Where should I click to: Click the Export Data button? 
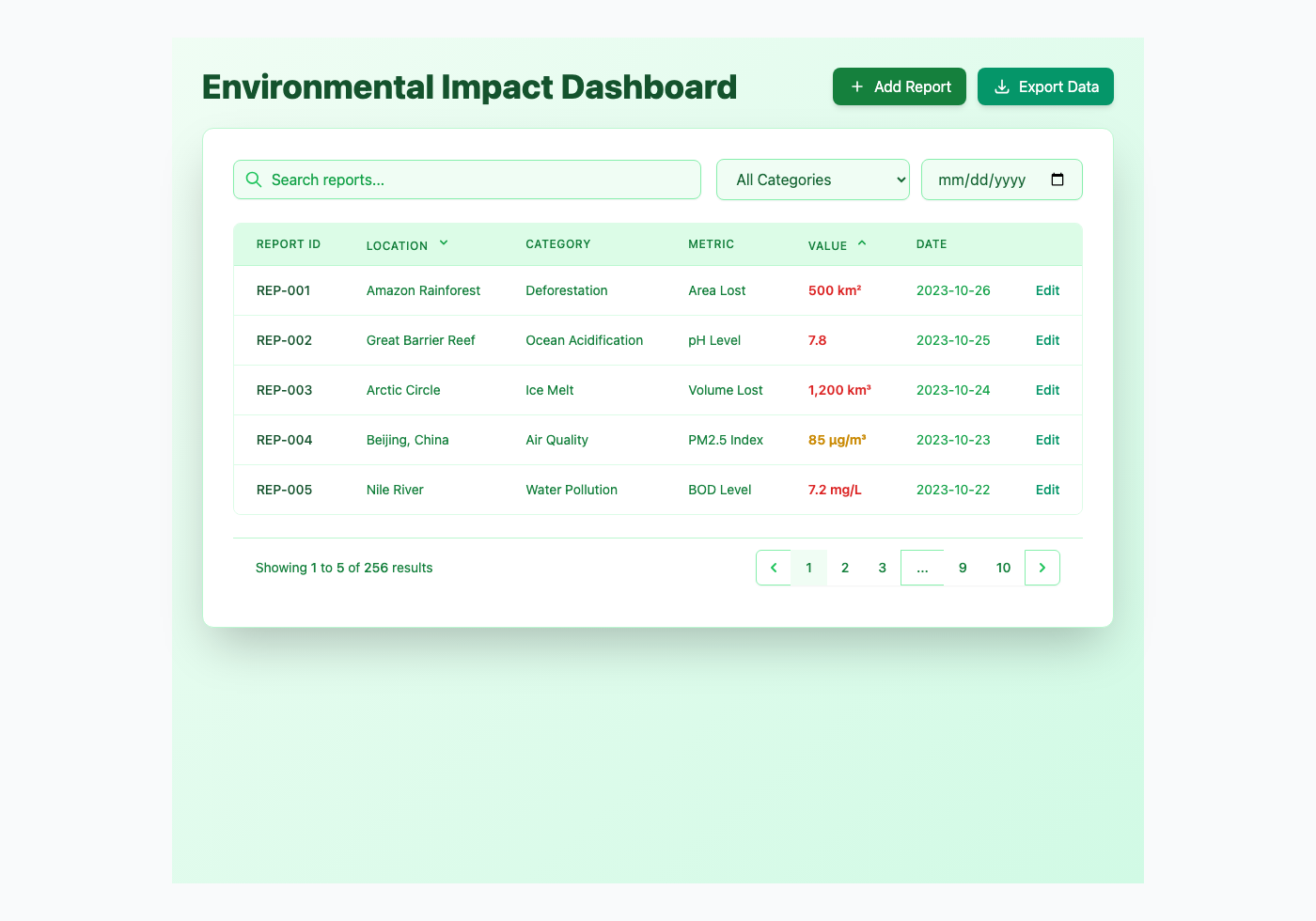click(x=1045, y=86)
